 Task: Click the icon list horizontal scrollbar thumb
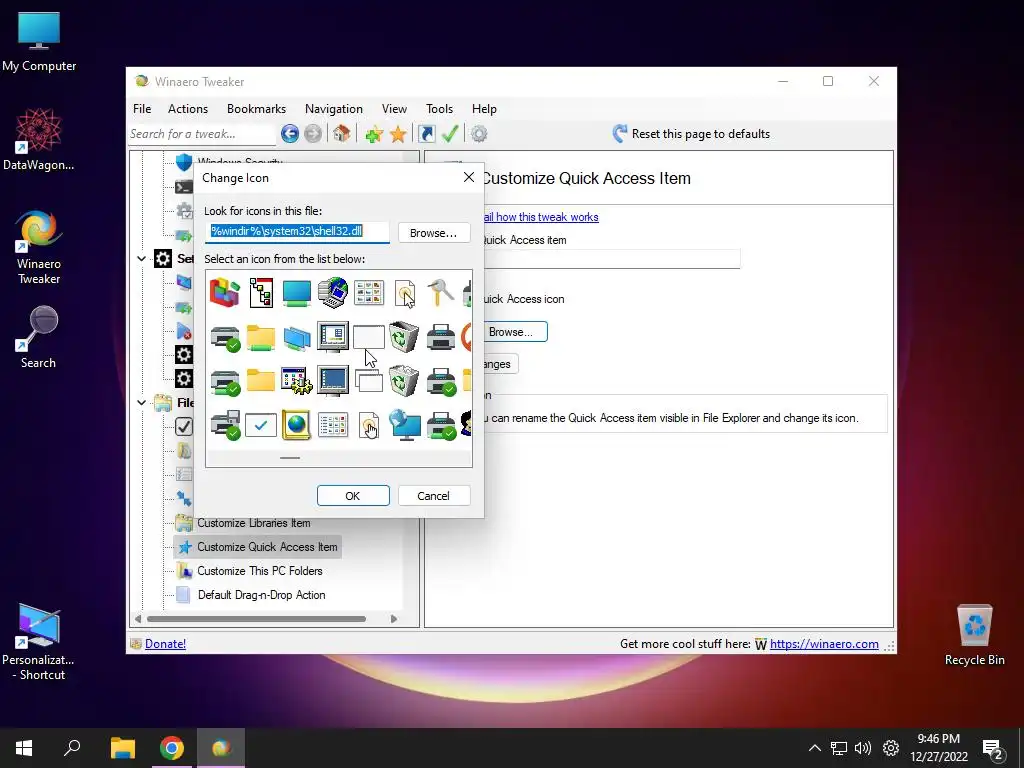pyautogui.click(x=290, y=458)
